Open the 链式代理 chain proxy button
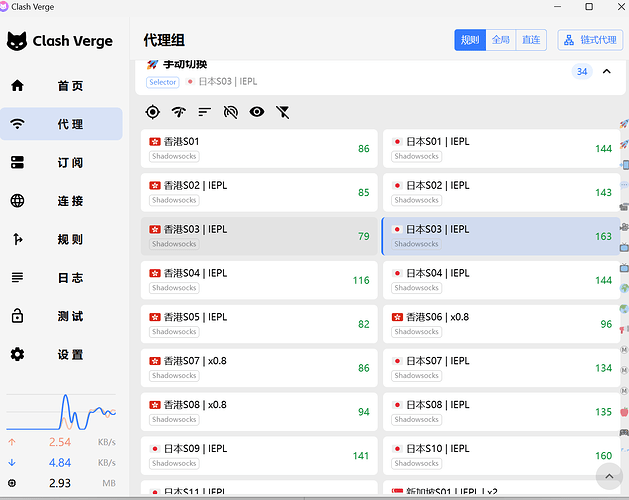 590,40
